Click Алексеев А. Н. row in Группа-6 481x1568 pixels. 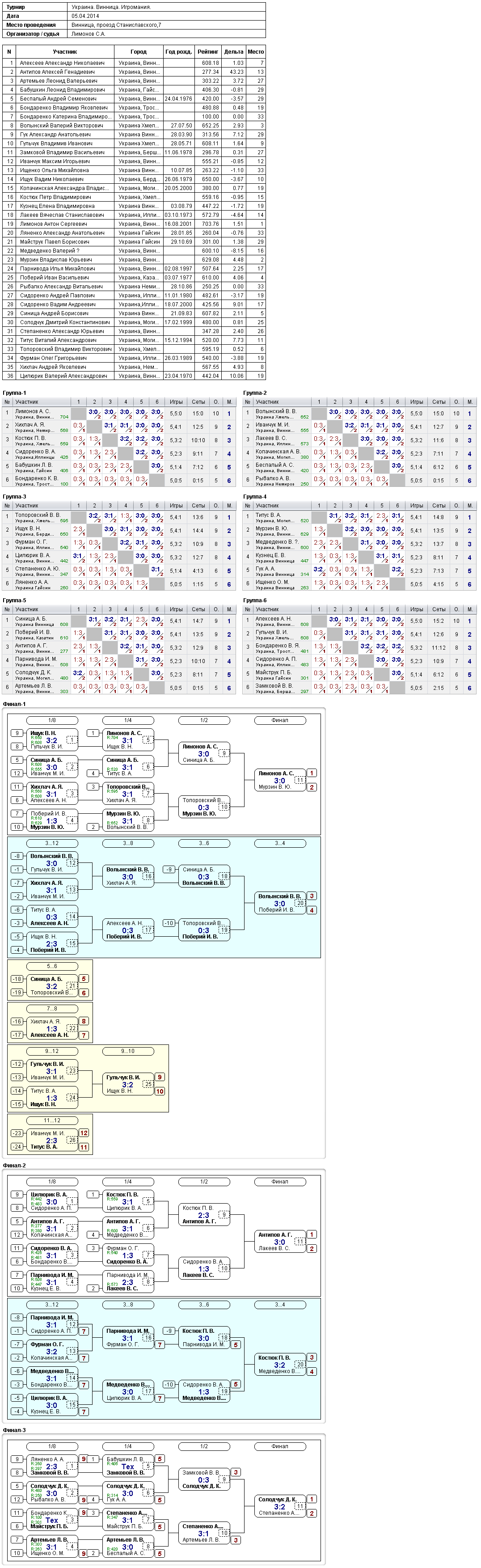[x=359, y=621]
